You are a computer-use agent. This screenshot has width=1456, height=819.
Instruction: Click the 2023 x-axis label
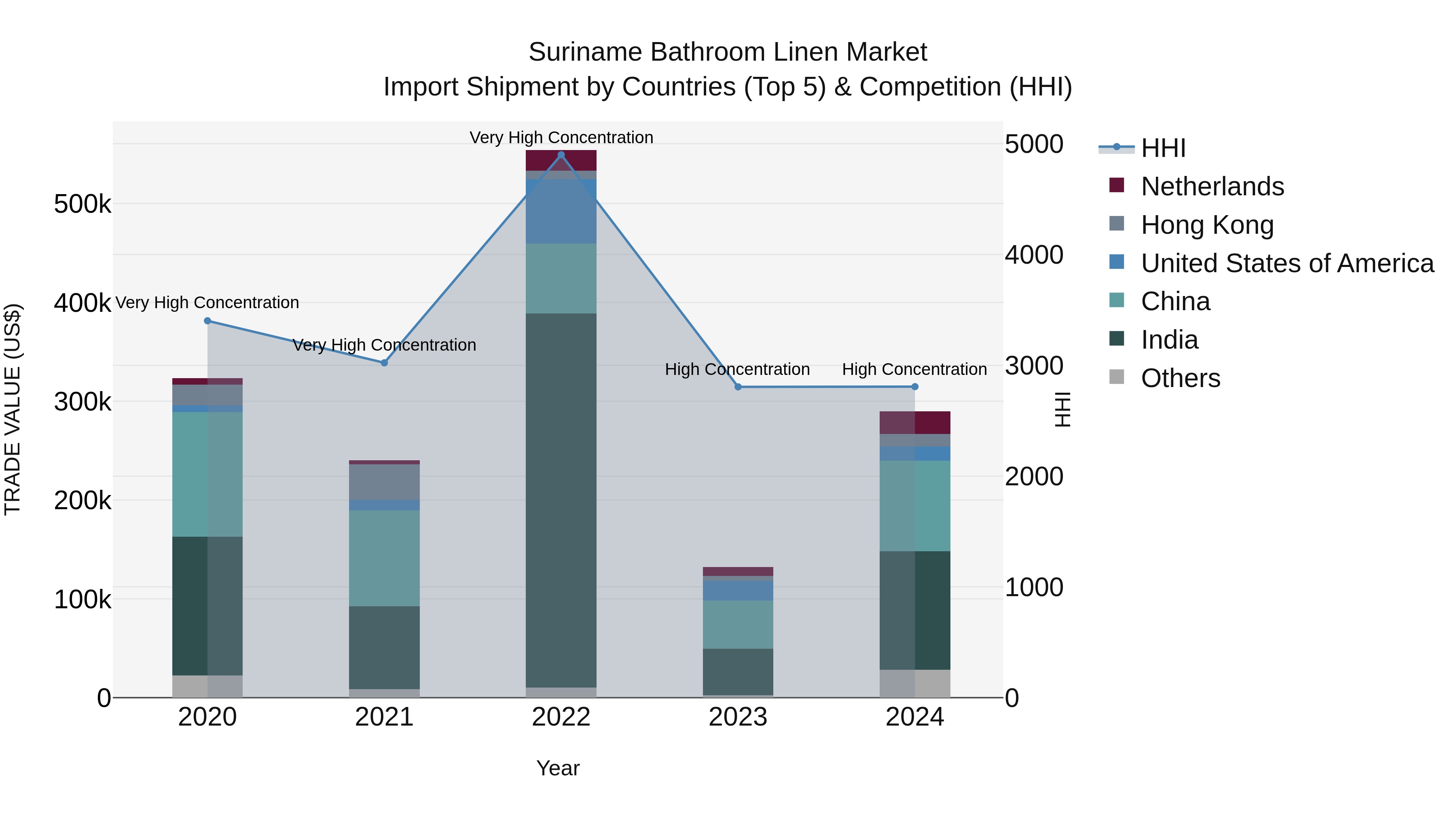pos(738,717)
